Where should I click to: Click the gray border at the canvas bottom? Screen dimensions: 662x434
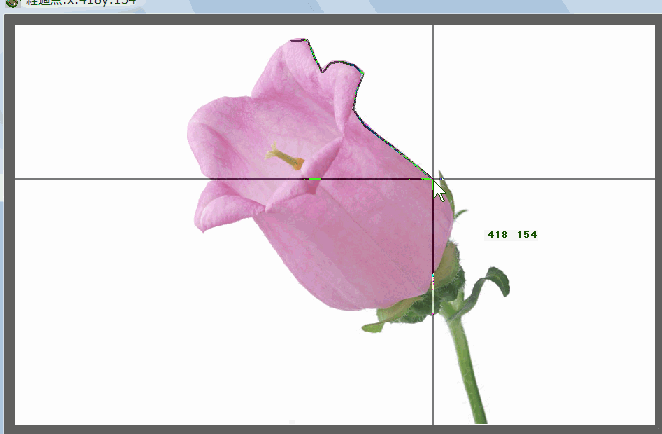point(330,429)
